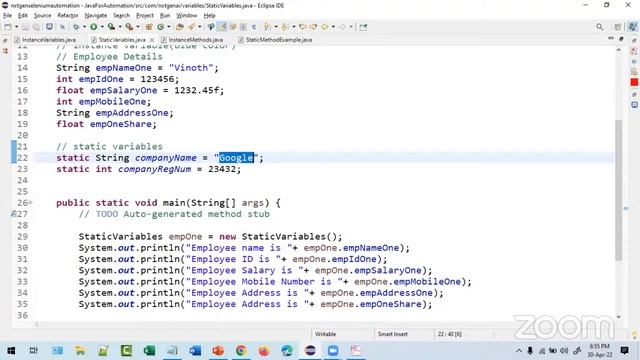Click the Pin Editor toolbar icon
The height and width of the screenshot is (360, 640).
coord(363,27)
